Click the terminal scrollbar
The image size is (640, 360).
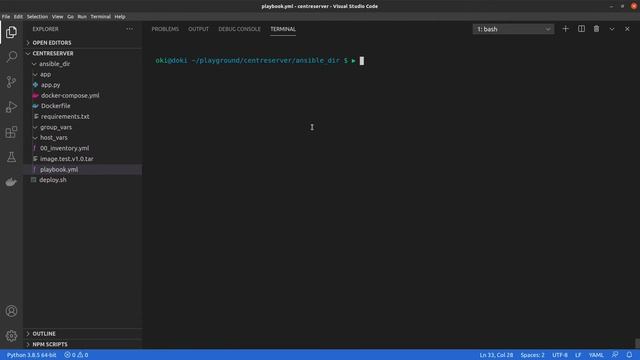[x=637, y=343]
